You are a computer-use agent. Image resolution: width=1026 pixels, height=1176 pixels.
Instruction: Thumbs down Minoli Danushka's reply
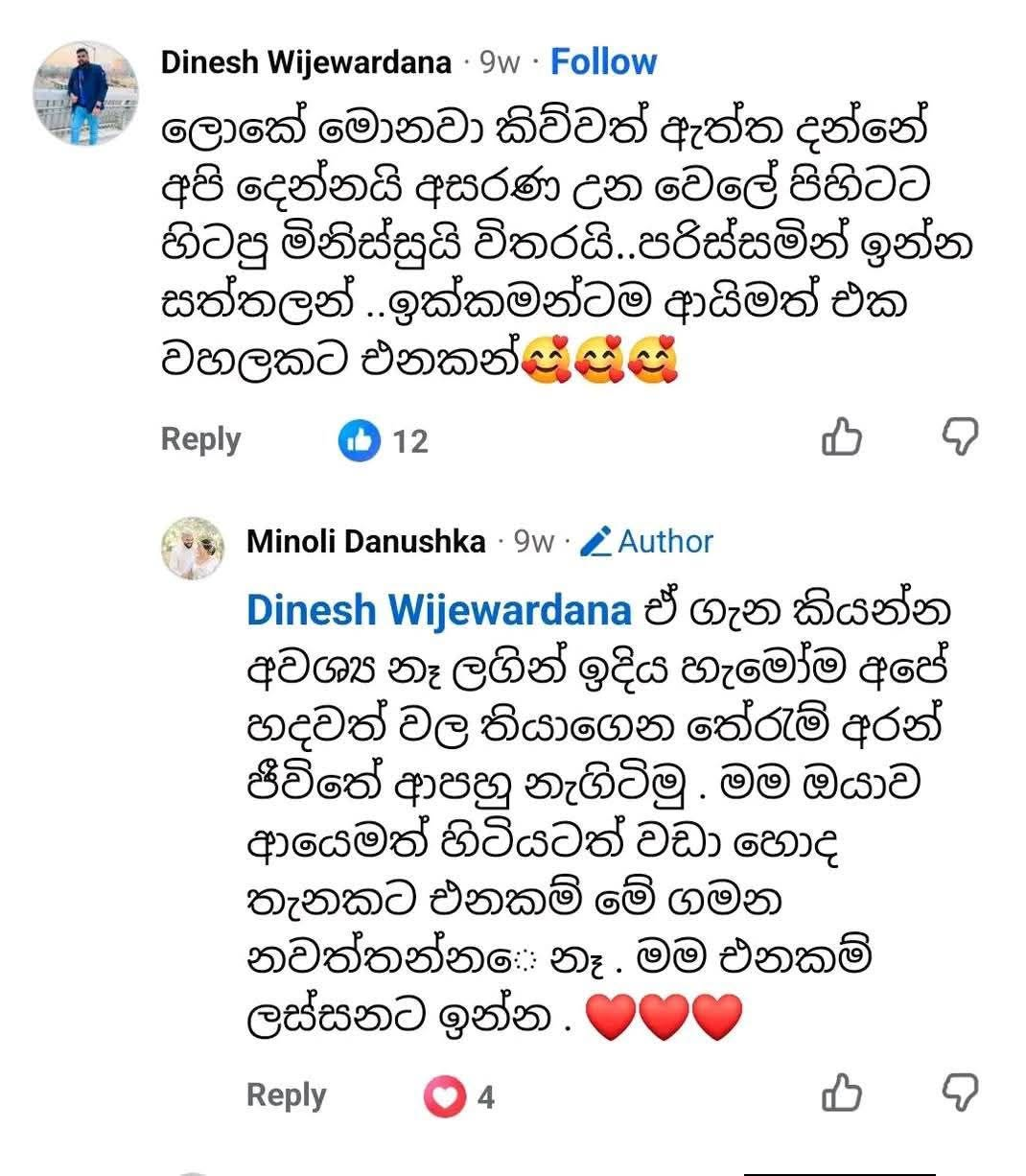(x=959, y=1093)
